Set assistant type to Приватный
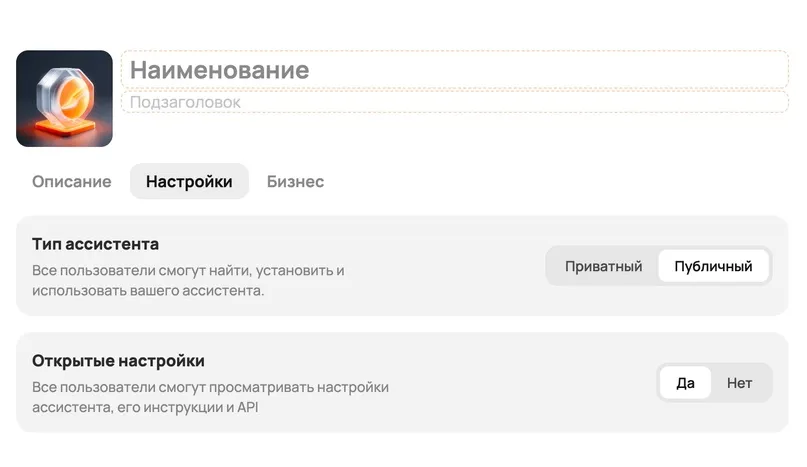This screenshot has height=467, width=807. [603, 266]
